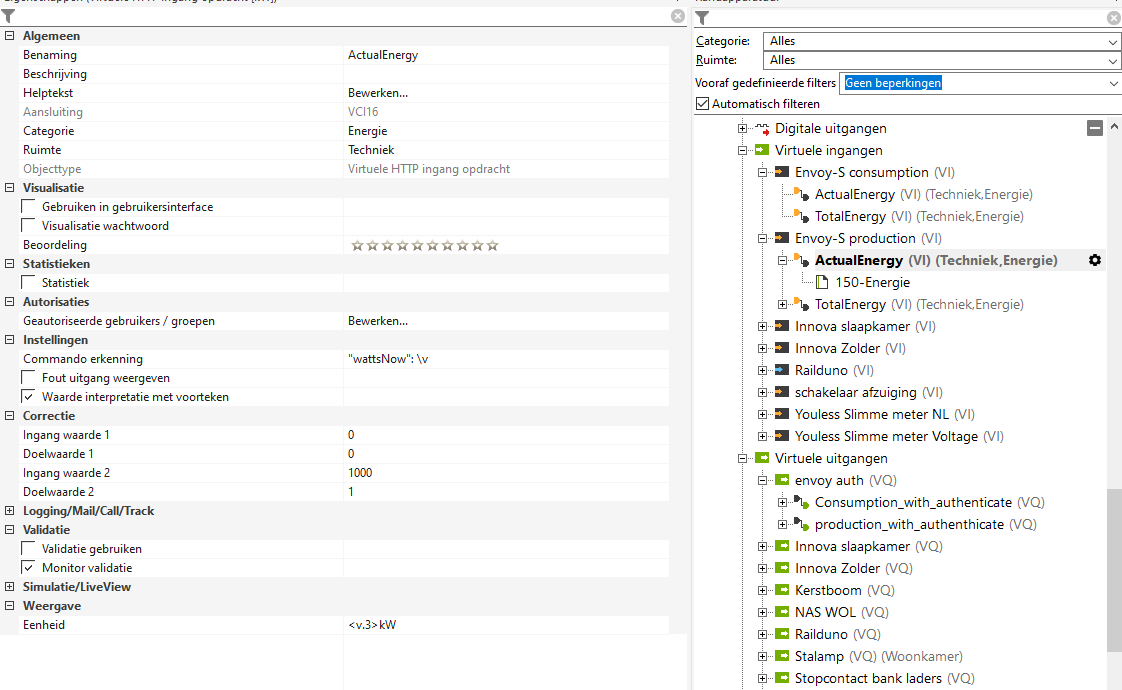Viewport: 1122px width, 690px height.
Task: Click the NAS WOL (VQ) output icon
Action: (782, 612)
